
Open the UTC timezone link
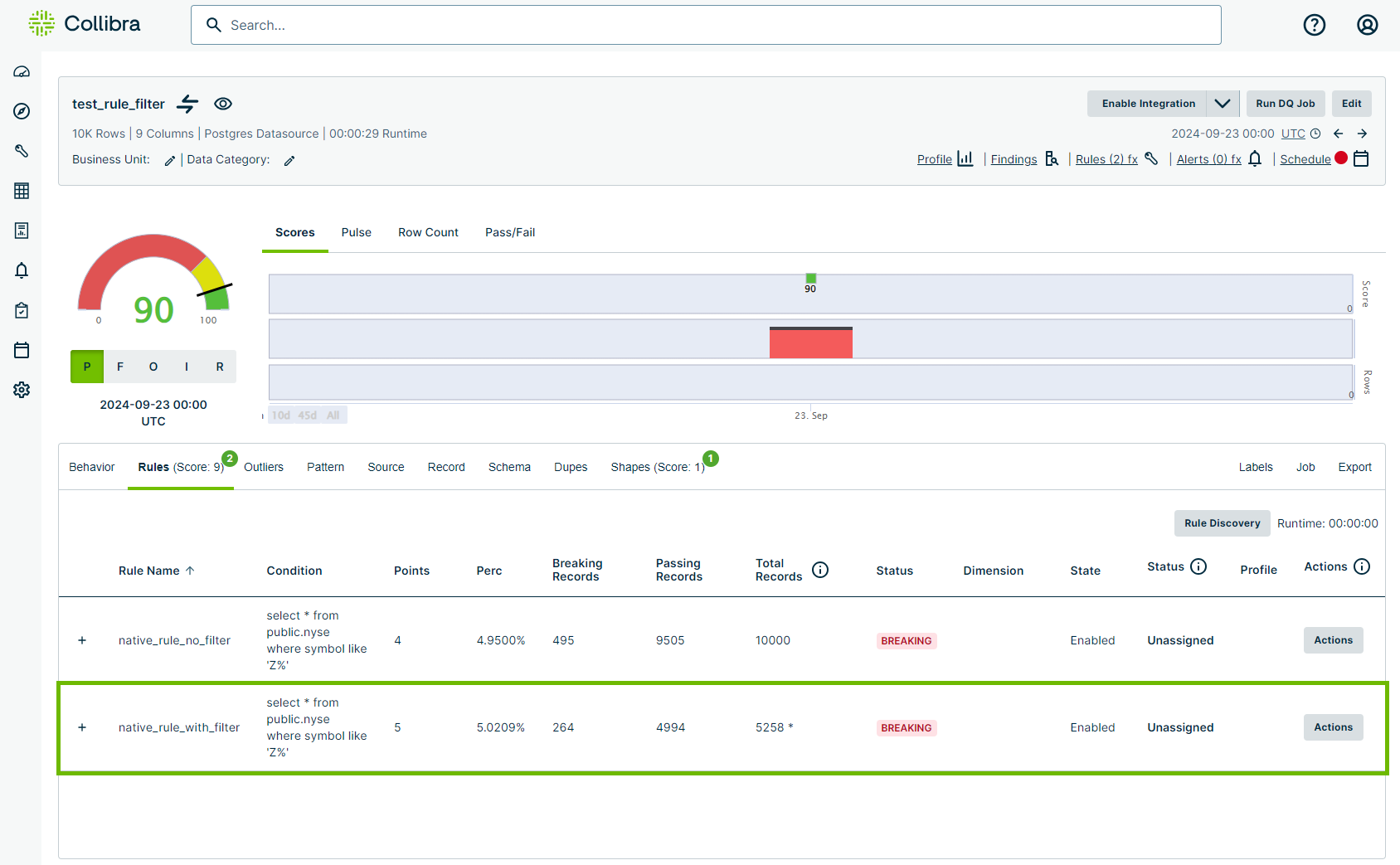(1293, 134)
